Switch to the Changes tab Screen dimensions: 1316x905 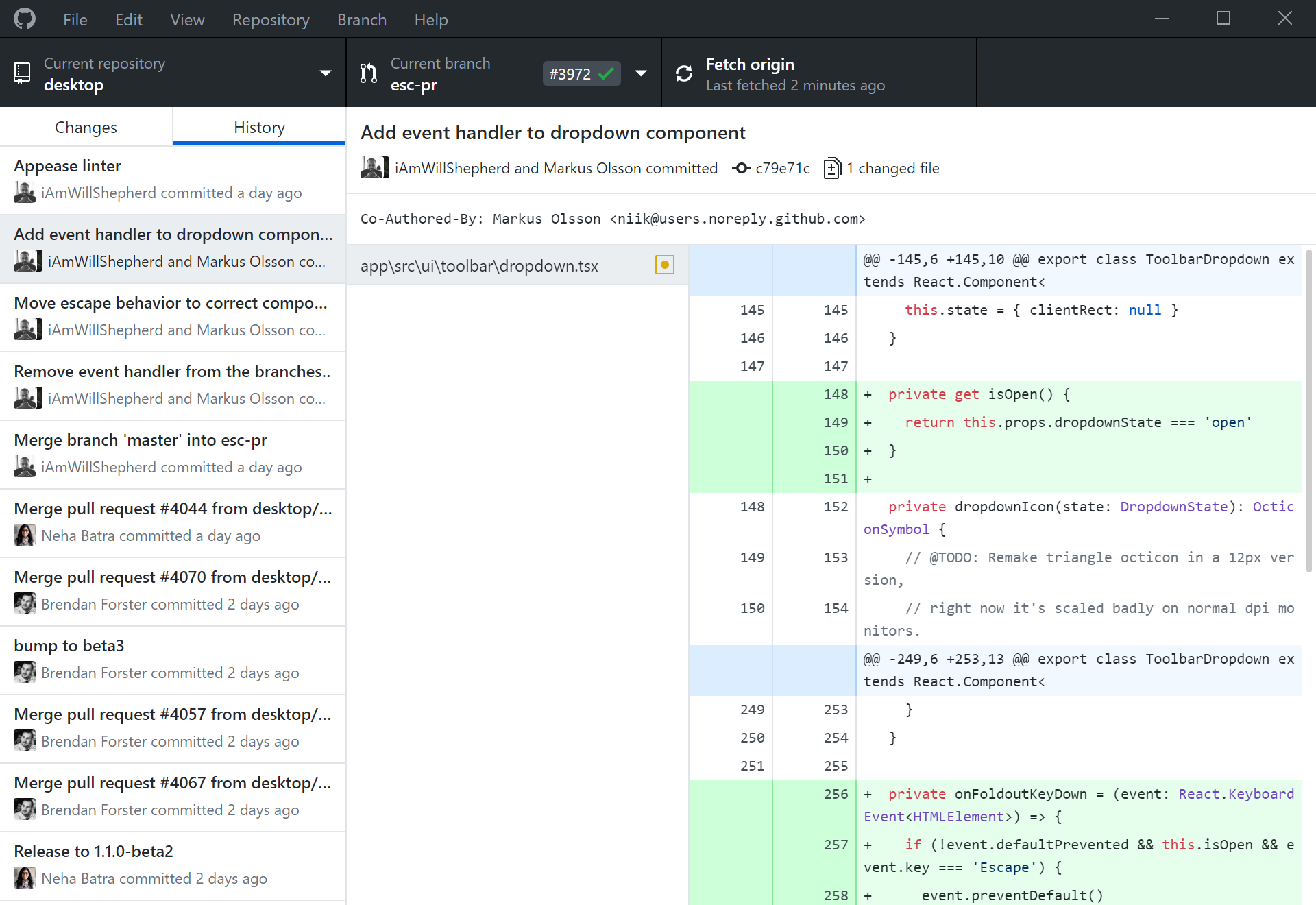pyautogui.click(x=86, y=127)
